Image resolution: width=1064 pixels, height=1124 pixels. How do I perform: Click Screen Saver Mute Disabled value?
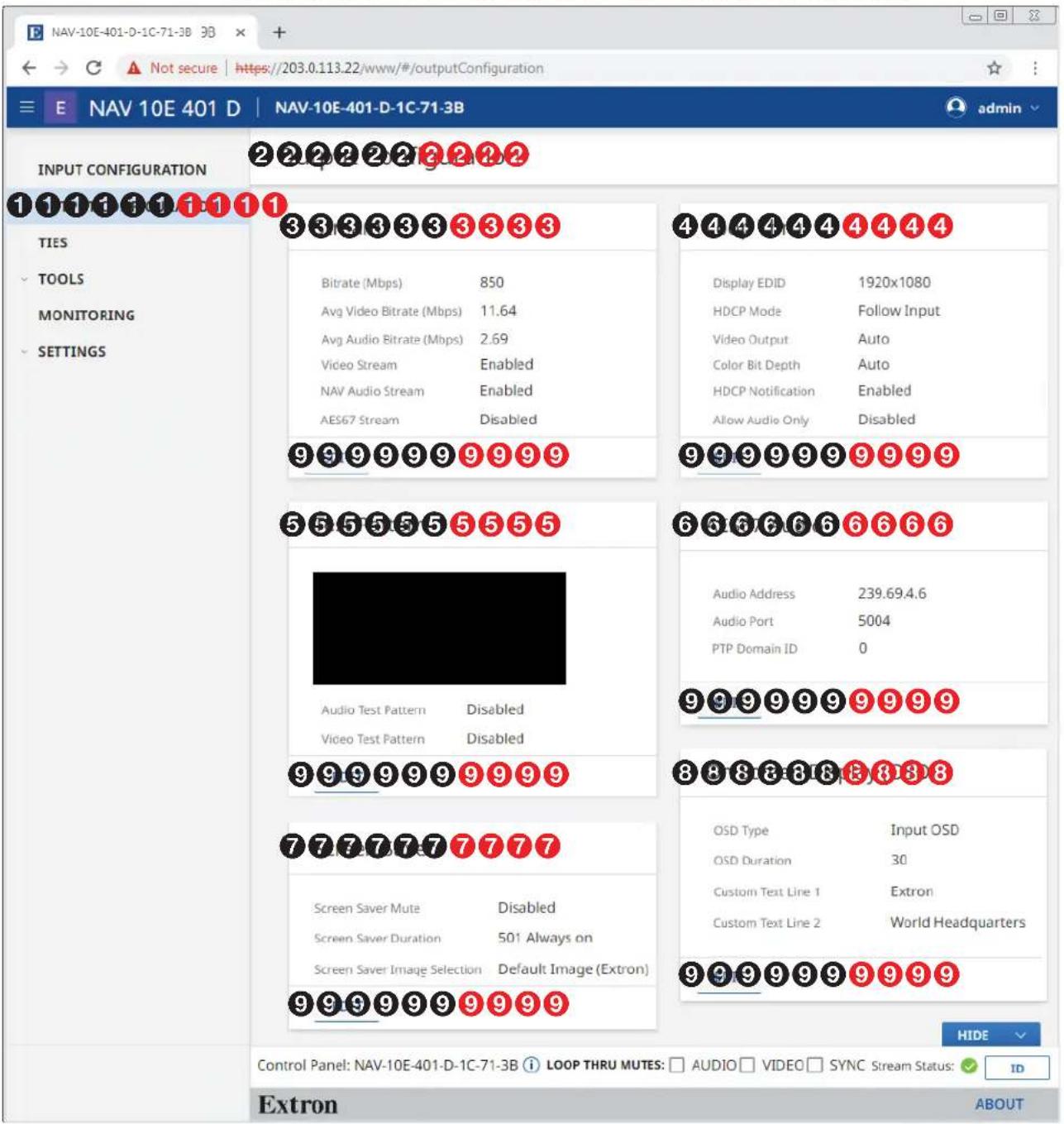click(527, 907)
